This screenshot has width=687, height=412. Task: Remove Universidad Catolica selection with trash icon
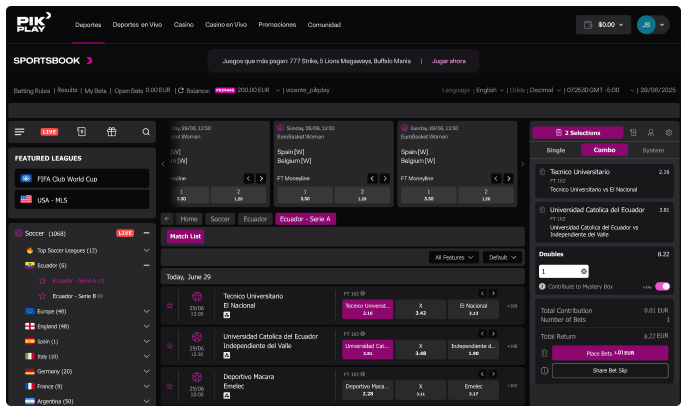(542, 210)
